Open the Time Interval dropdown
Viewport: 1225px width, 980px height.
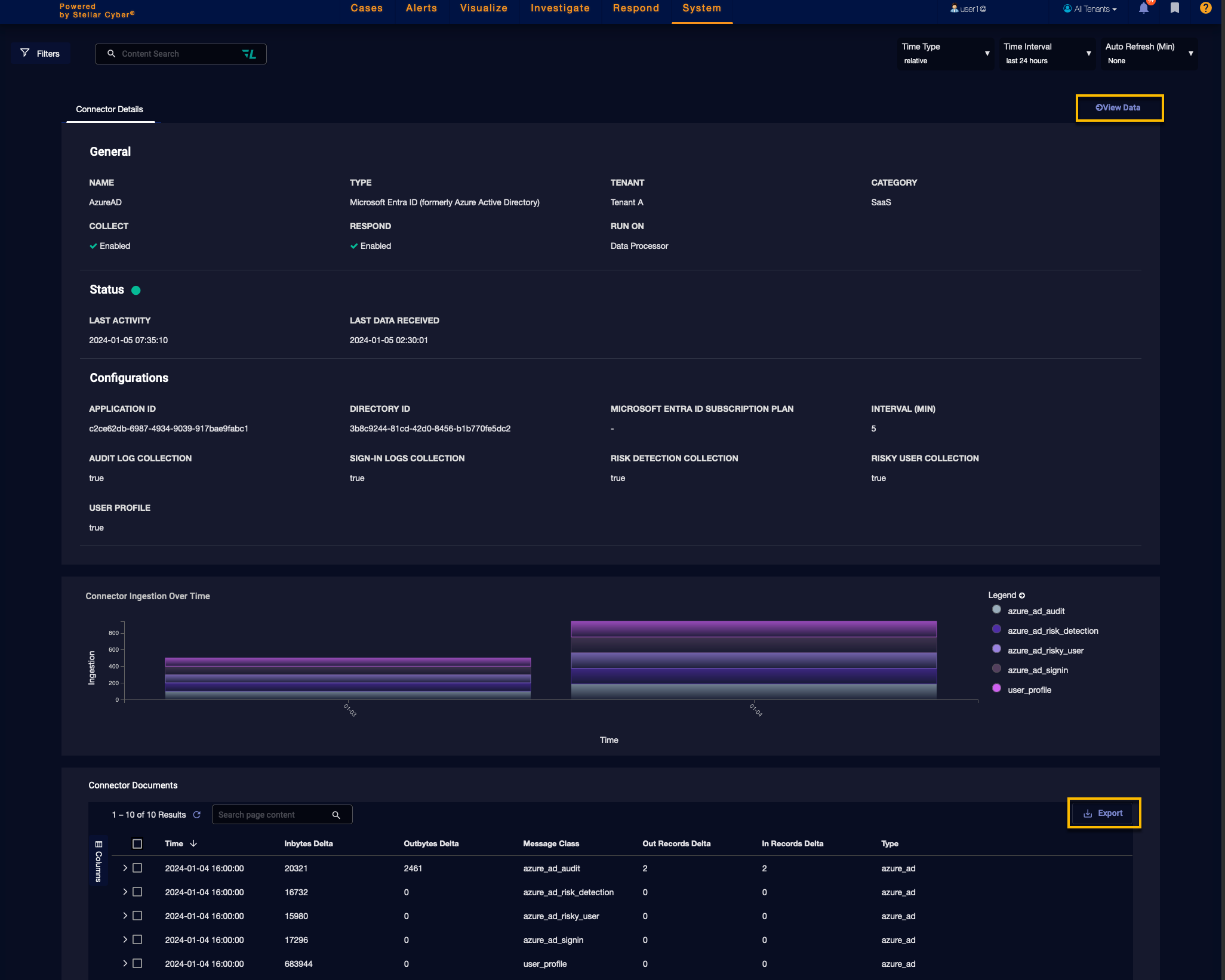pos(1047,54)
